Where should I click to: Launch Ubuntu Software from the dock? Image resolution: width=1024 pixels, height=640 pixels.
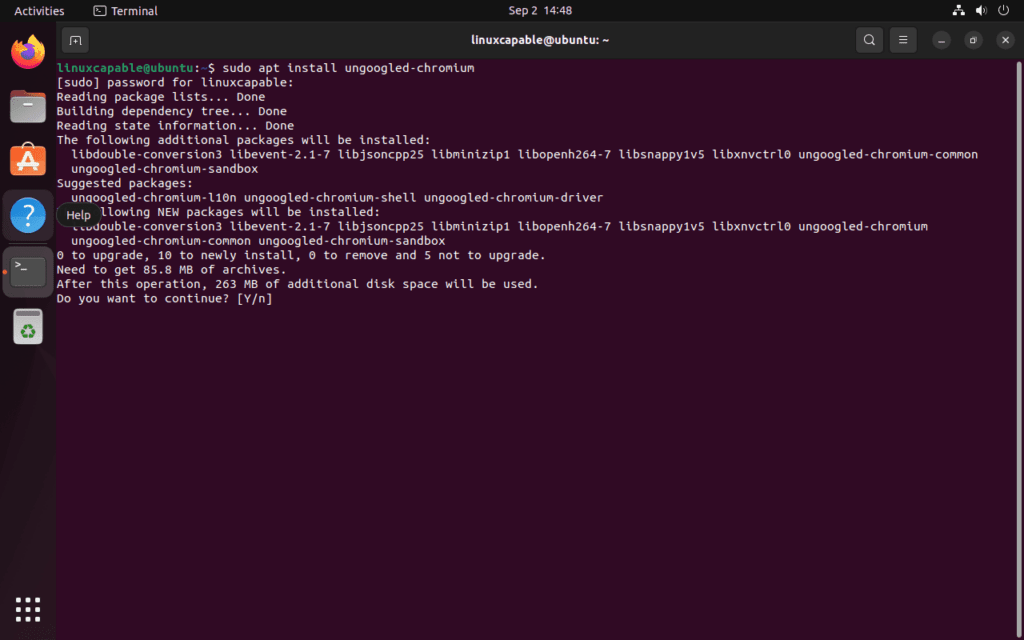point(27,160)
